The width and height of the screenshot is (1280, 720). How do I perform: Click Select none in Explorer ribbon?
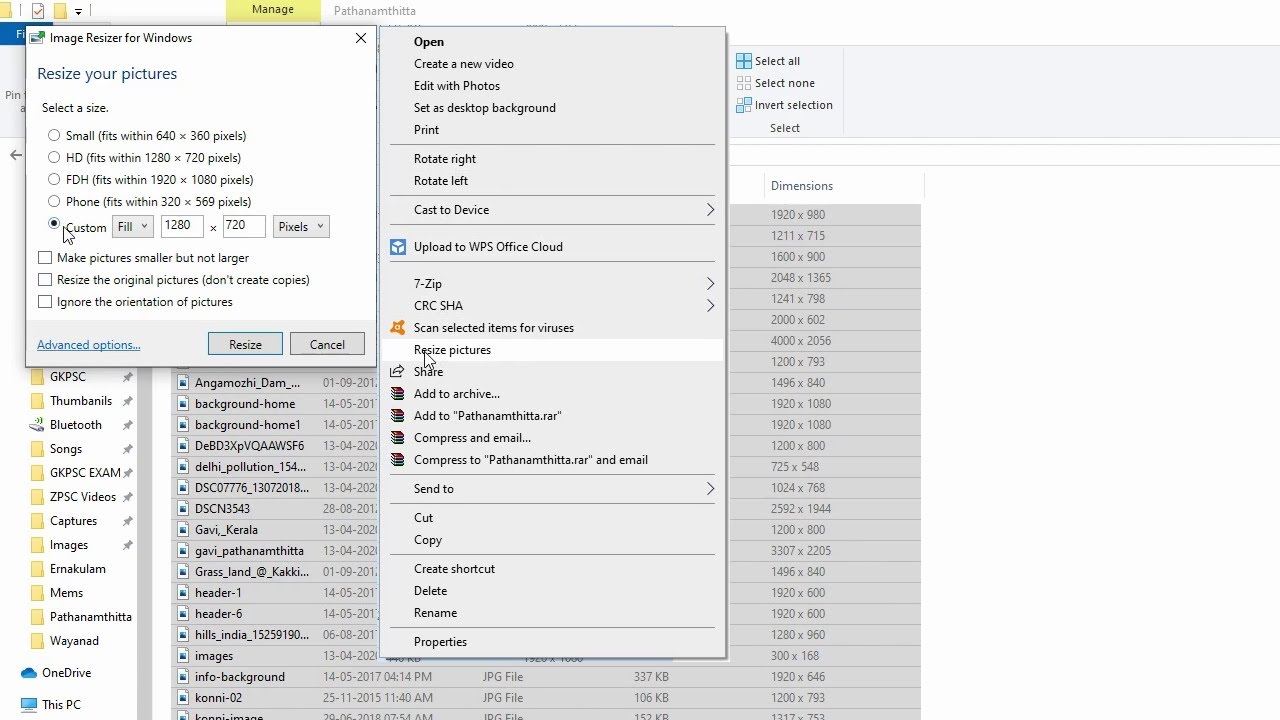click(775, 83)
